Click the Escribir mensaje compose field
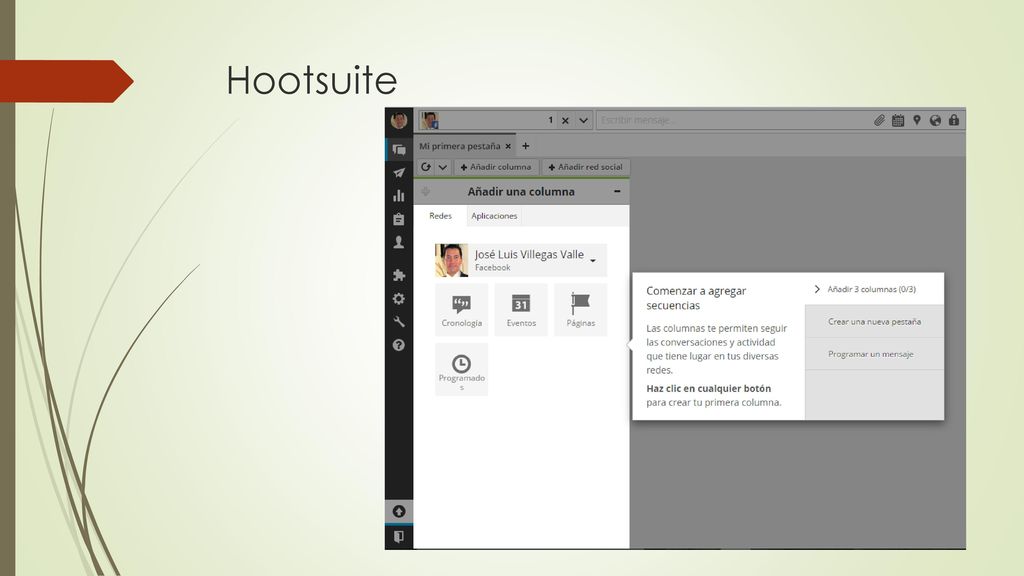 click(731, 120)
